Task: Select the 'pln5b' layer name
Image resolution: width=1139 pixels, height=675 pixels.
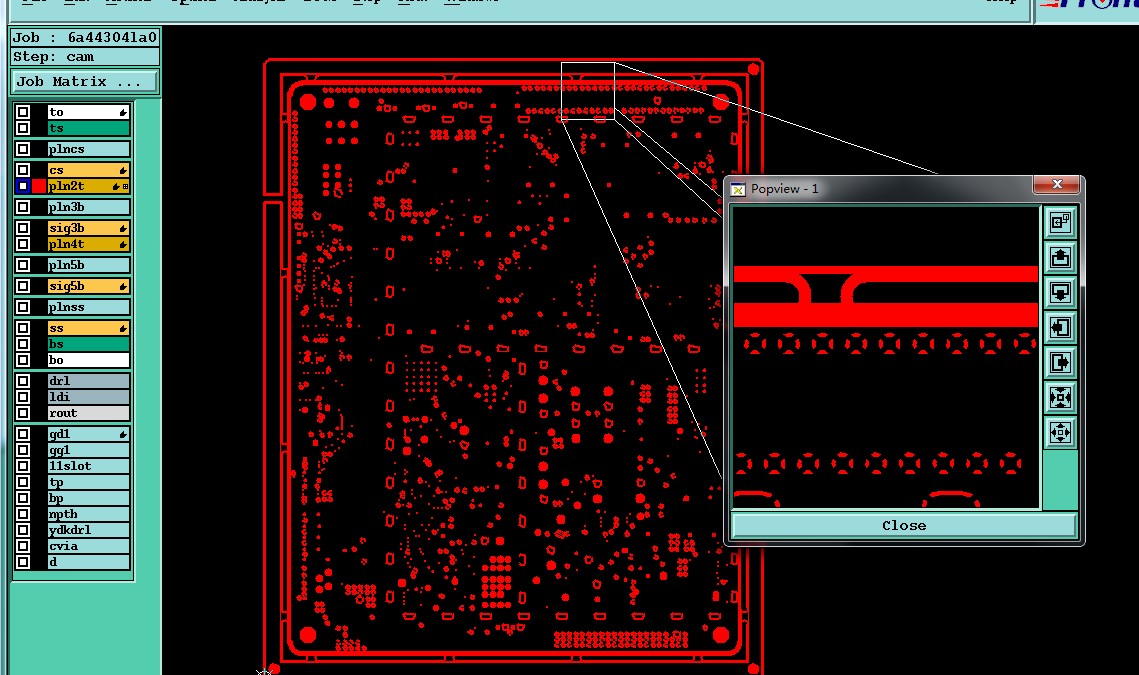Action: click(89, 265)
